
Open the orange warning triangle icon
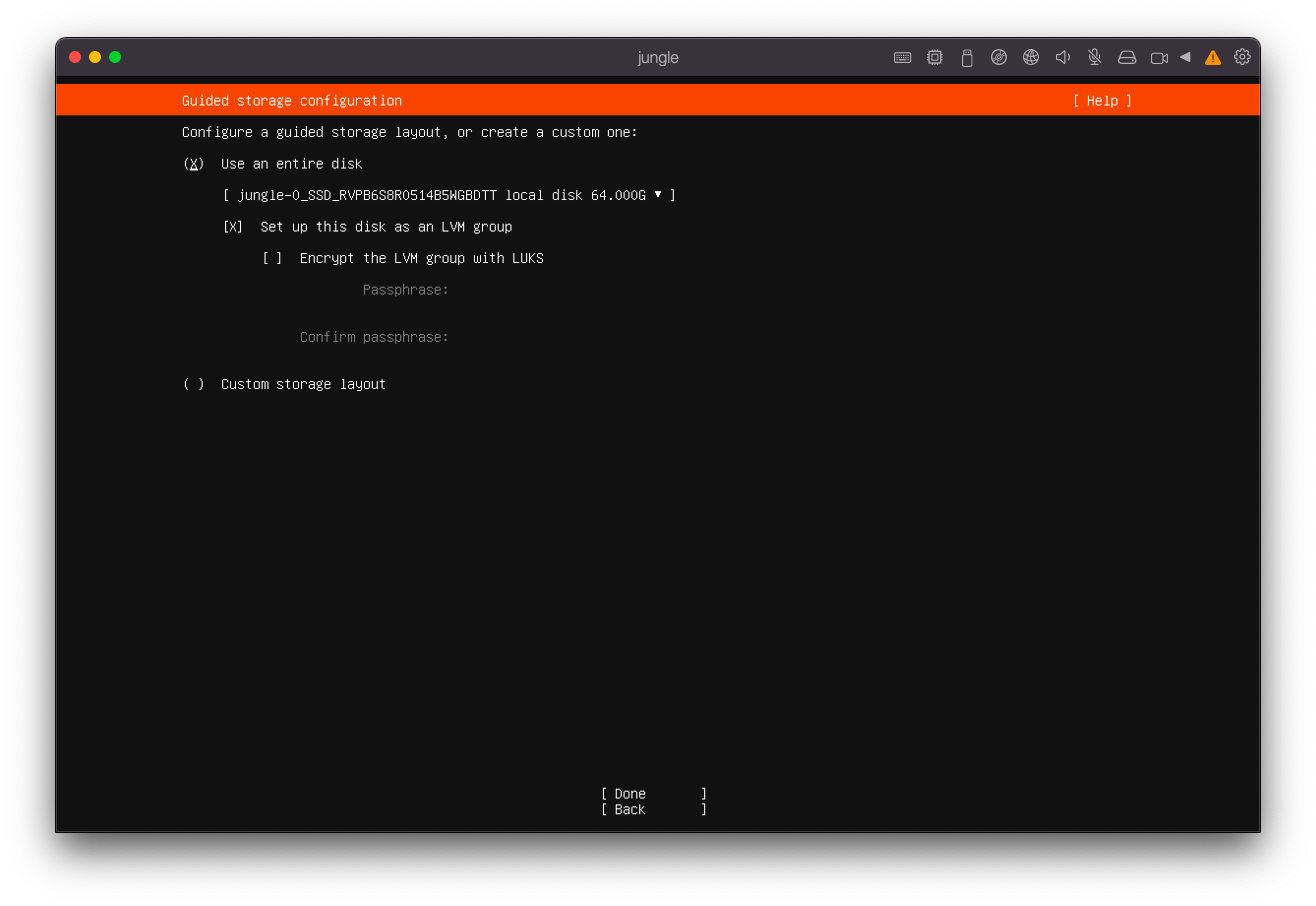coord(1213,58)
